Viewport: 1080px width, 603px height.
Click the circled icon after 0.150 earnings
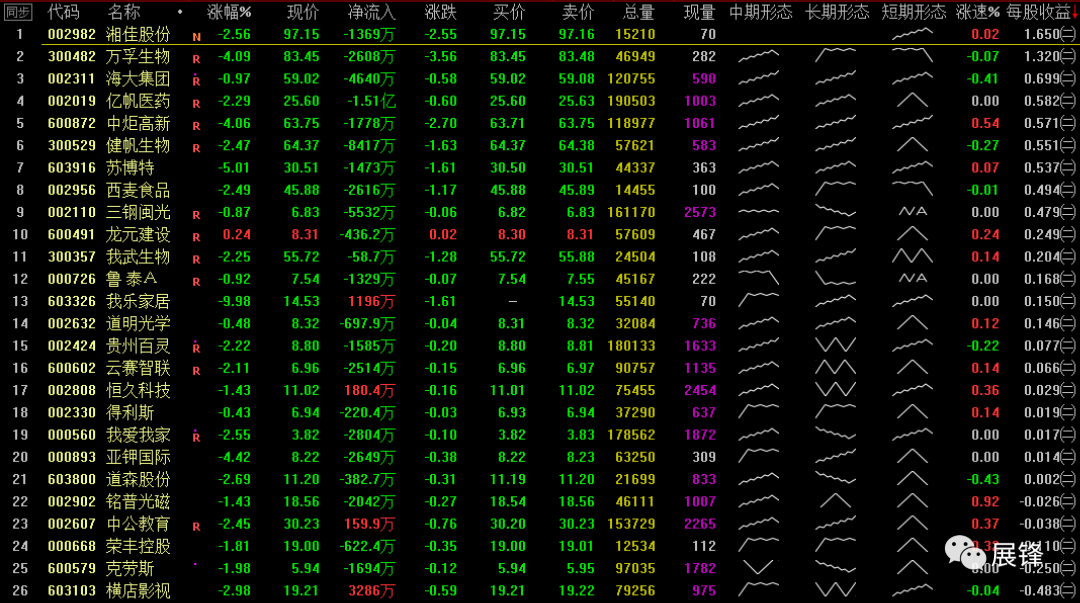pos(1068,301)
